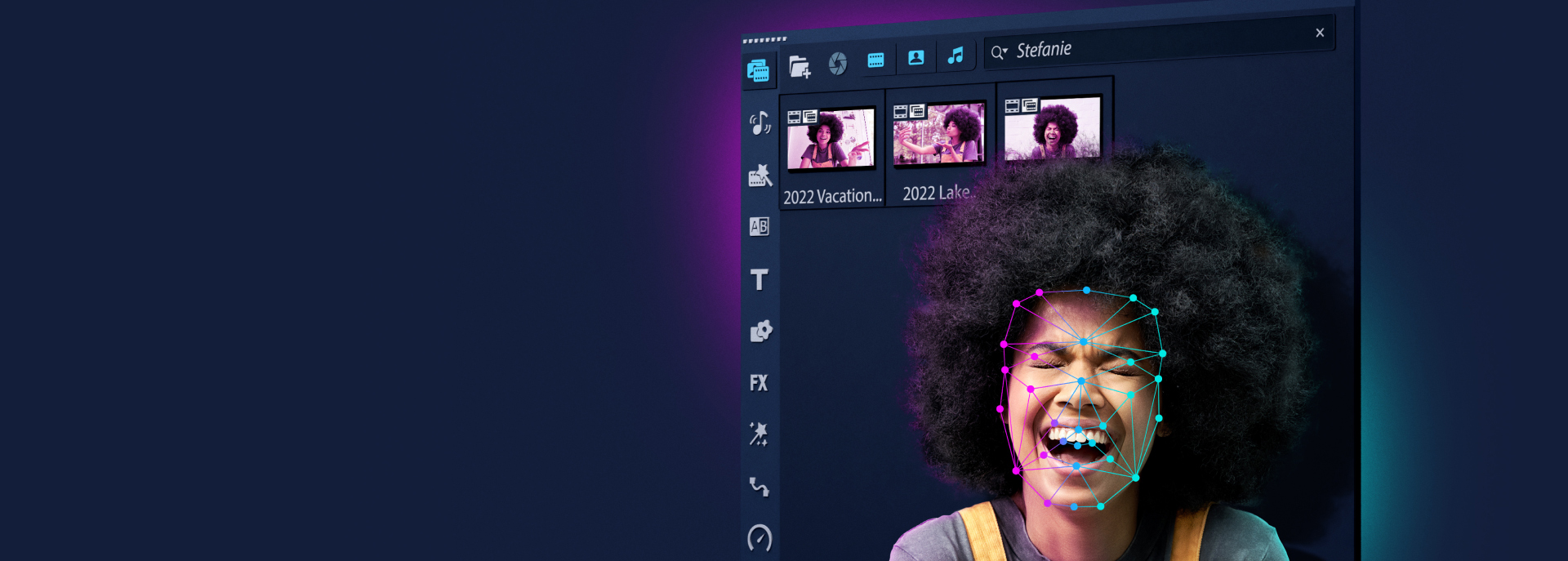Open the Tracking path panel
The width and height of the screenshot is (1568, 561).
coord(759,487)
